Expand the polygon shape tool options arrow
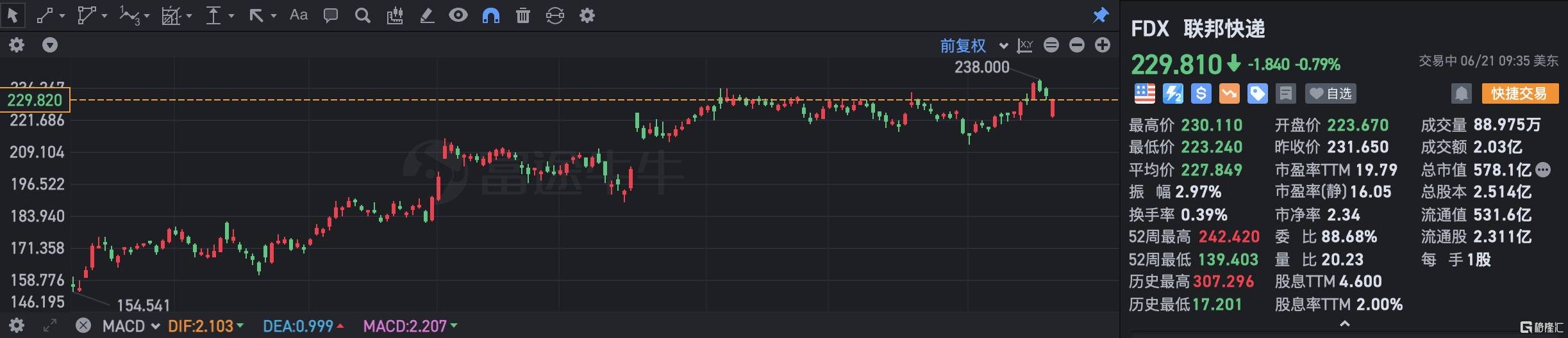Viewport: 1568px width, 338px height. point(104,15)
